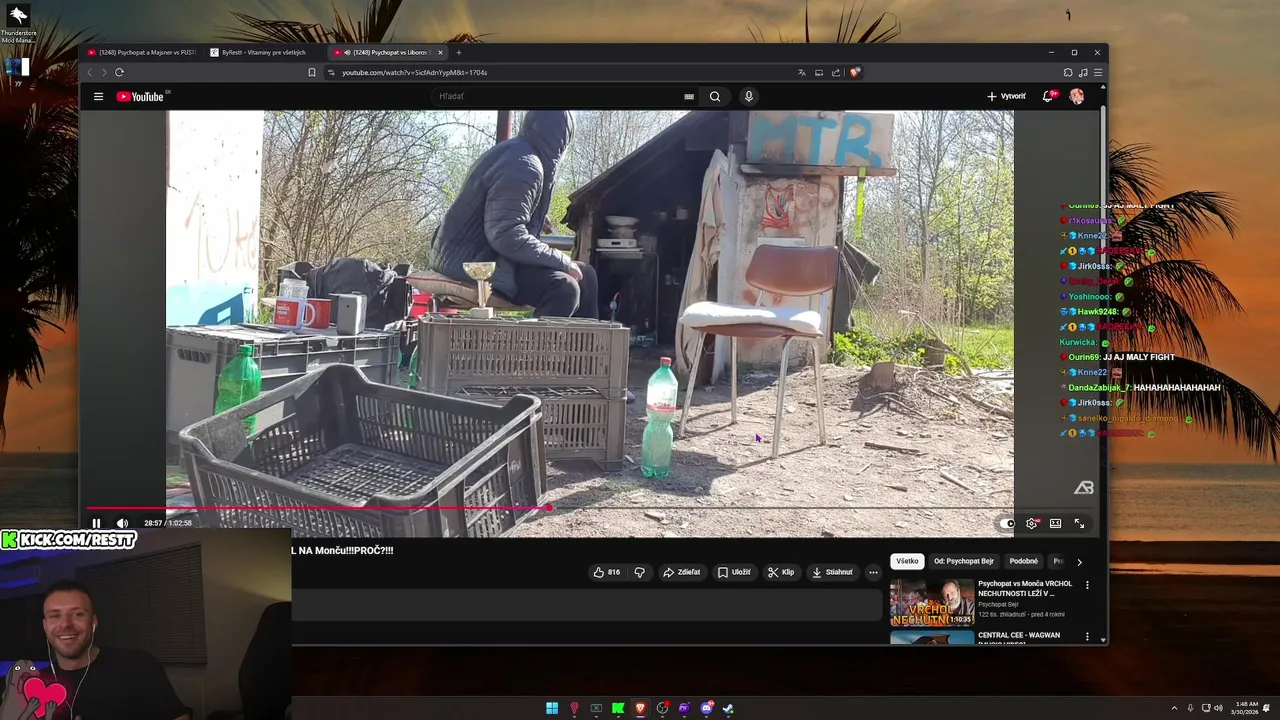Open Brave browser from taskbar
Viewport: 1280px width, 720px height.
(x=640, y=708)
